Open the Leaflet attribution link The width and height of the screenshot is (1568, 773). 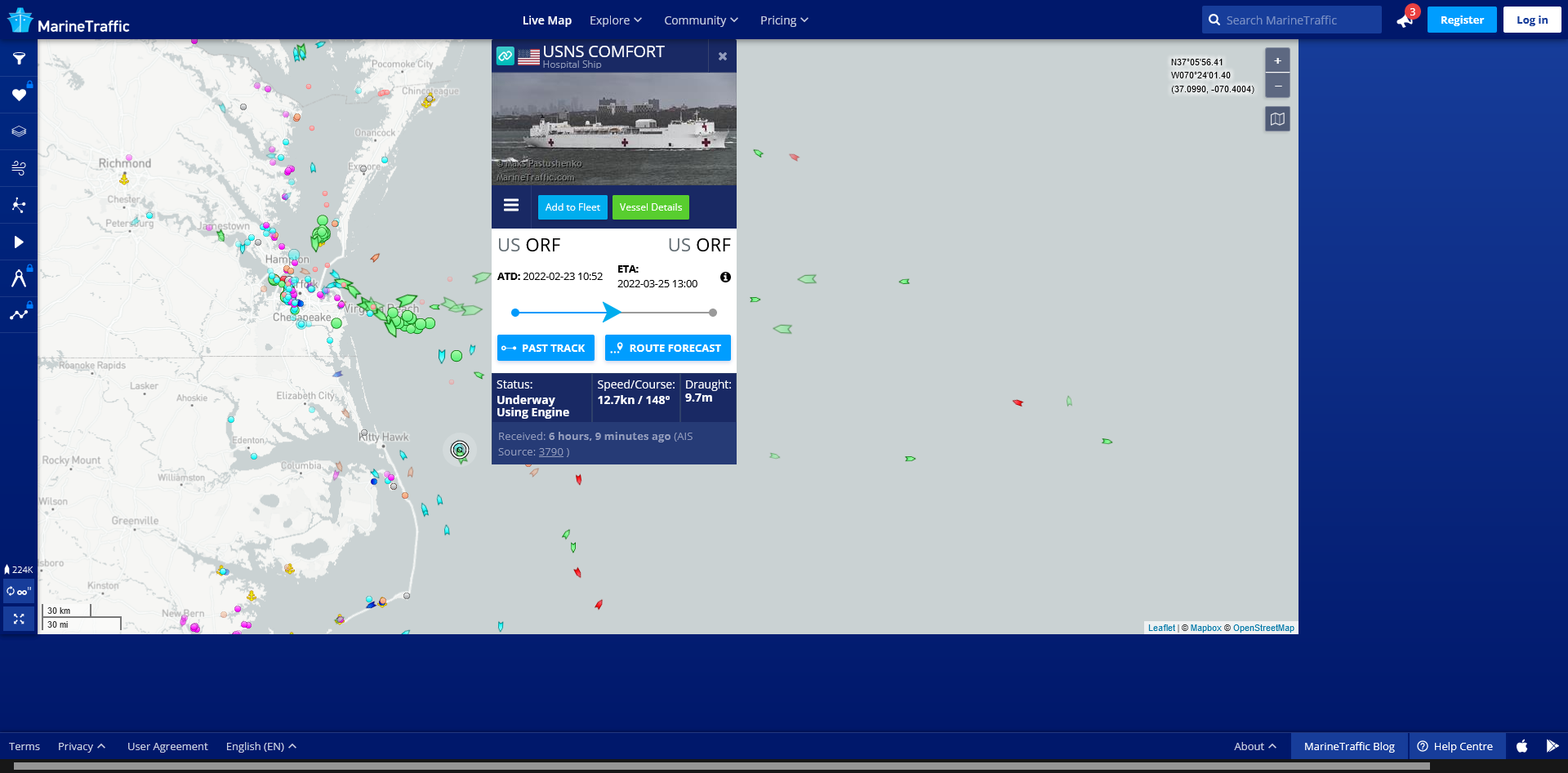[1161, 628]
